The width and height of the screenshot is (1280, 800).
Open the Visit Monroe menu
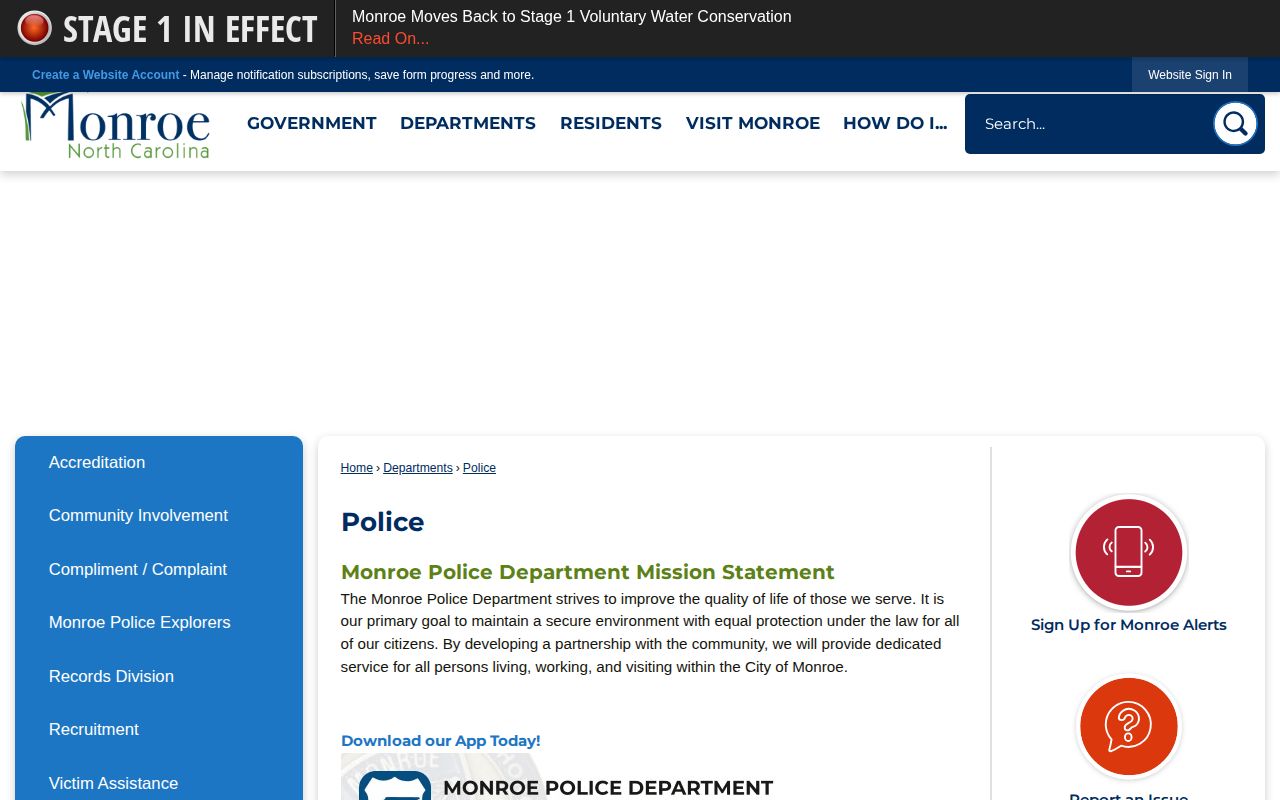pyautogui.click(x=753, y=123)
